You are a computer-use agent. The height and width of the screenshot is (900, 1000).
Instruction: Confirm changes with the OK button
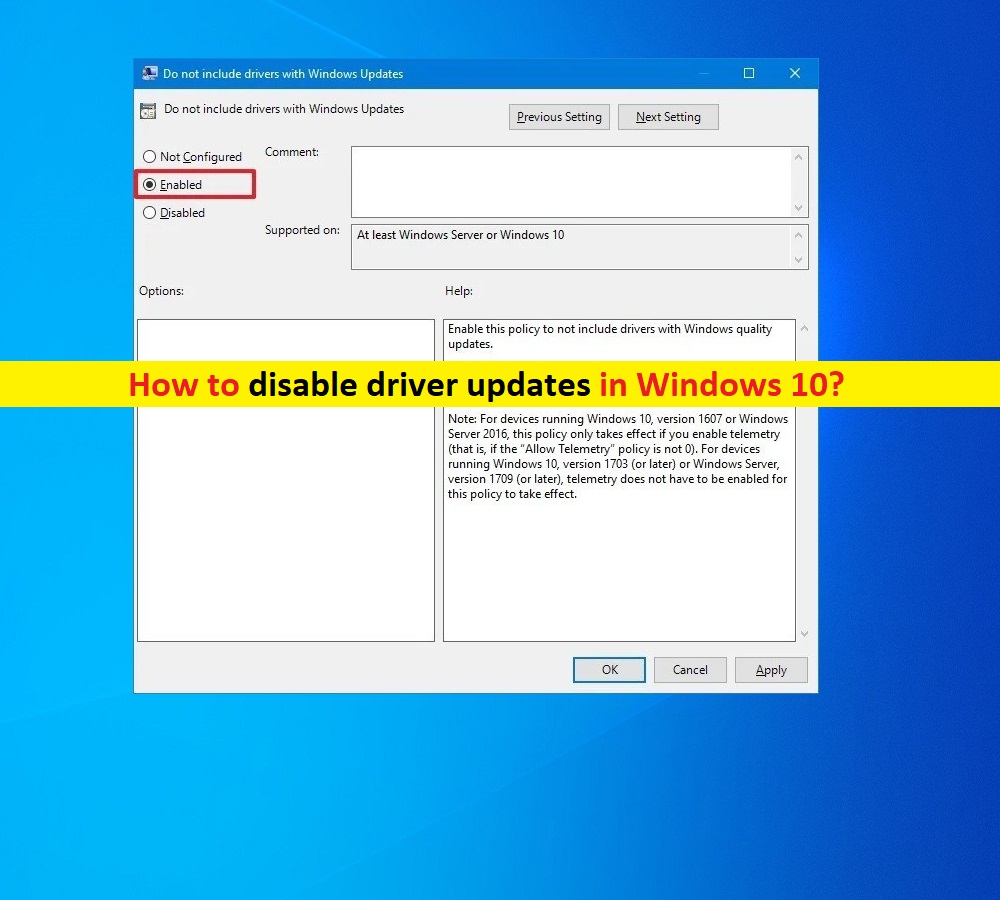(609, 670)
